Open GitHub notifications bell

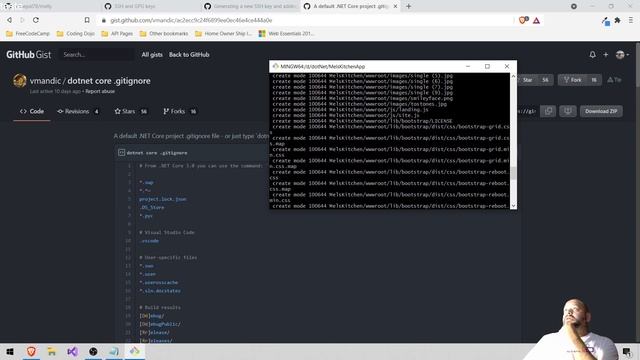pos(592,54)
